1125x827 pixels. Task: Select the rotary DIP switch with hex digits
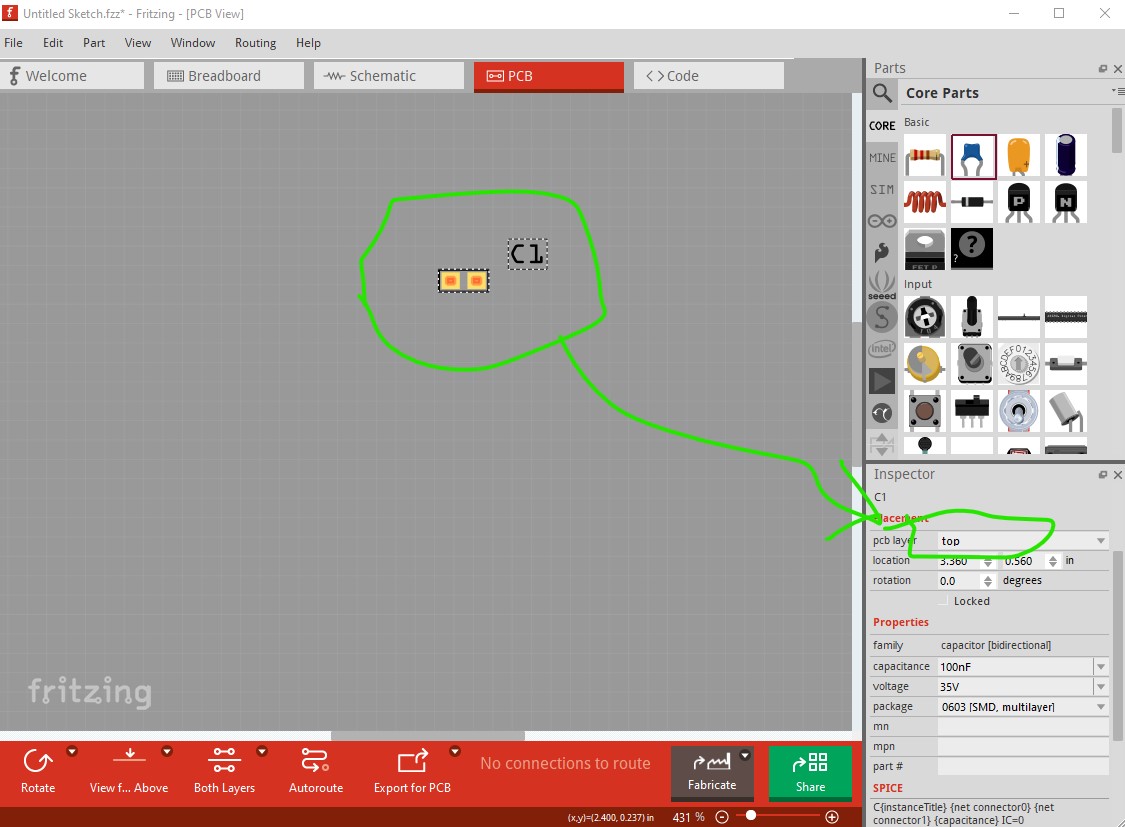pyautogui.click(x=1019, y=364)
